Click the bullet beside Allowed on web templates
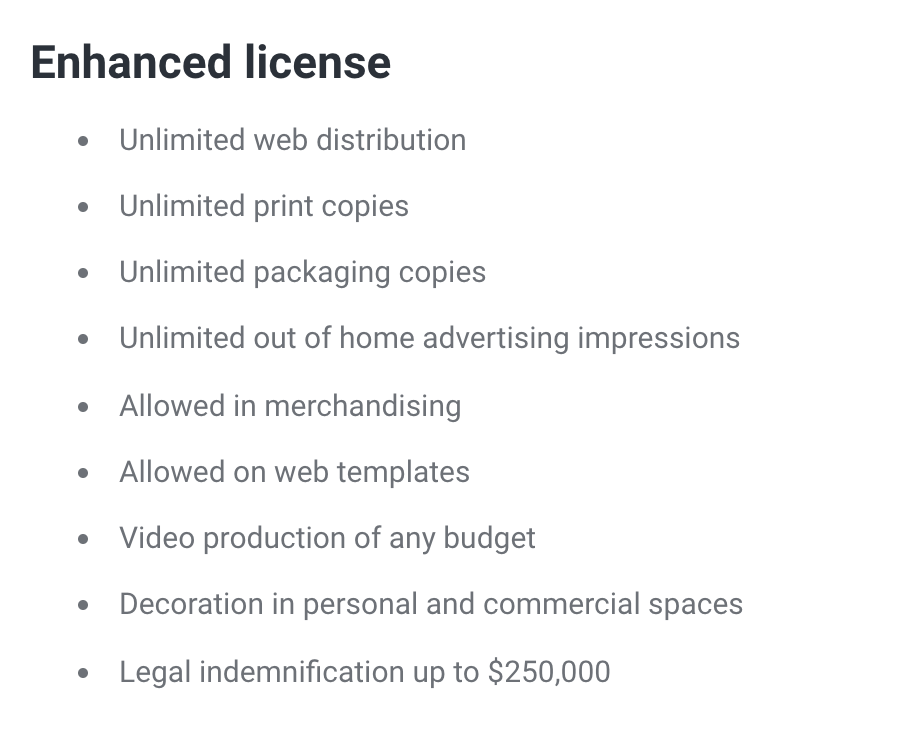The height and width of the screenshot is (736, 902). pos(83,473)
